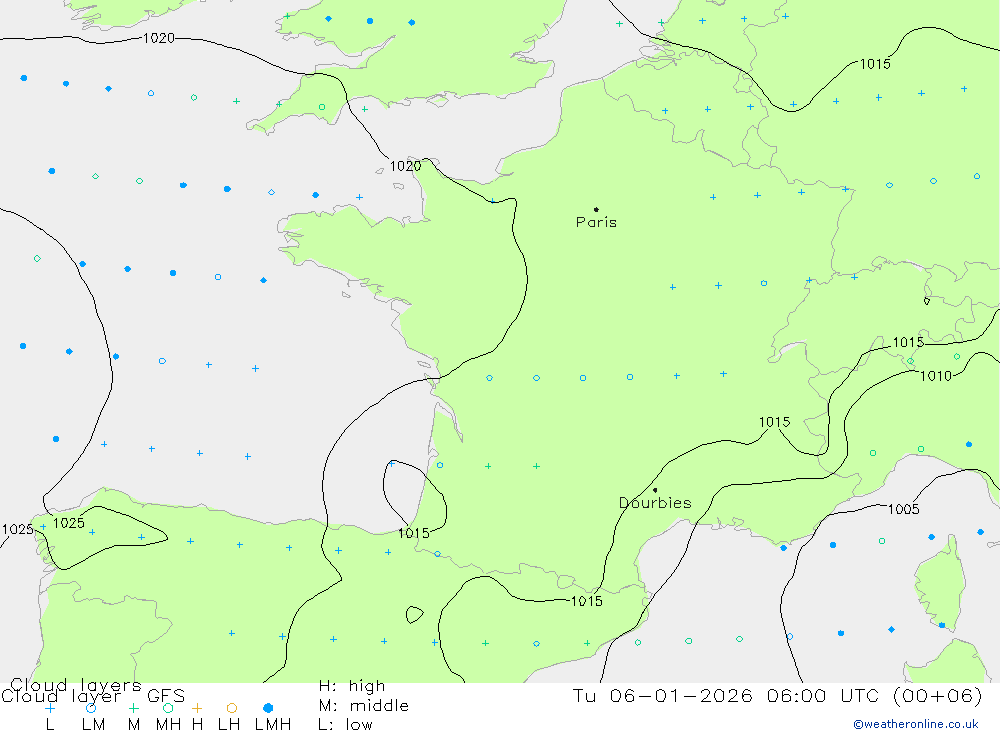Click the 1015 label directly above 1010

[908, 342]
